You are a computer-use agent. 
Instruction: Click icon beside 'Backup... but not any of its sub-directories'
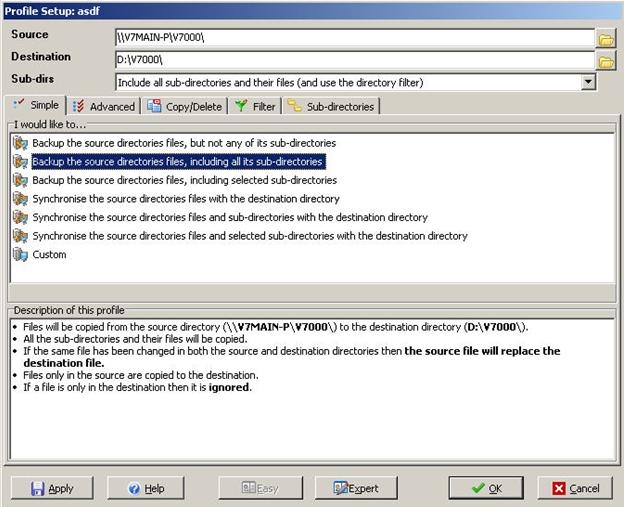[x=20, y=143]
